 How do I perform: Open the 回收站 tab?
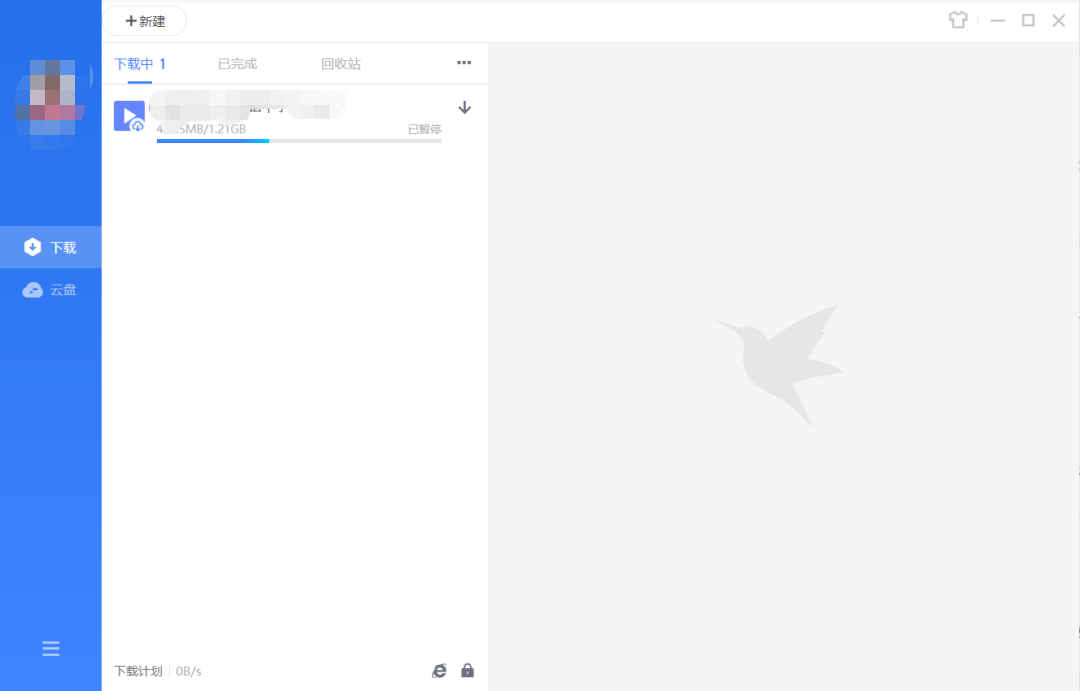pos(341,64)
